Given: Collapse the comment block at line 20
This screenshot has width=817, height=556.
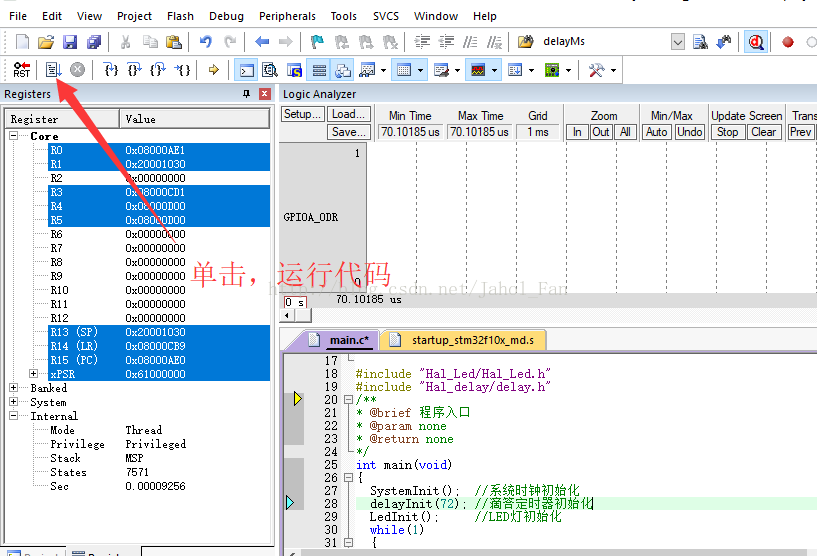Looking at the screenshot, I should [x=348, y=400].
